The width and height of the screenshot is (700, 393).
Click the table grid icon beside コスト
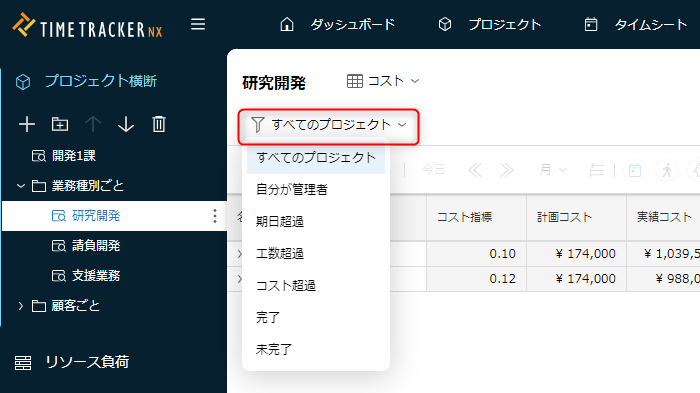(x=355, y=81)
